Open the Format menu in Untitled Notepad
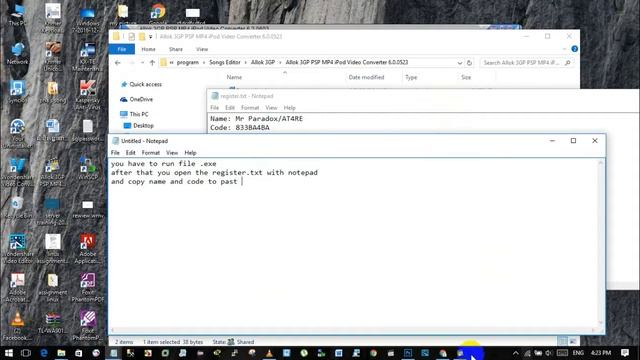This screenshot has height=360, width=640. click(151, 153)
